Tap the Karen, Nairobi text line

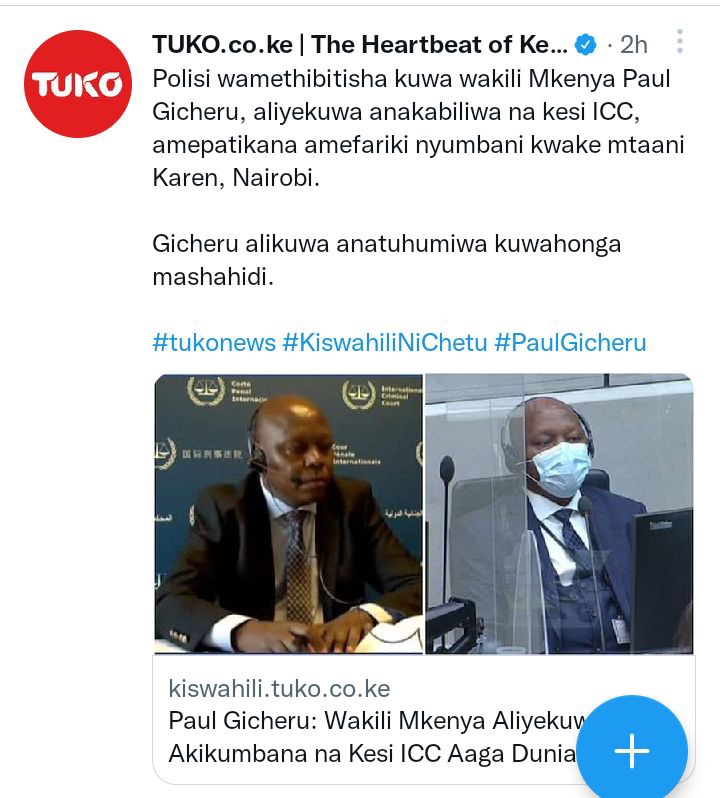pyautogui.click(x=236, y=178)
